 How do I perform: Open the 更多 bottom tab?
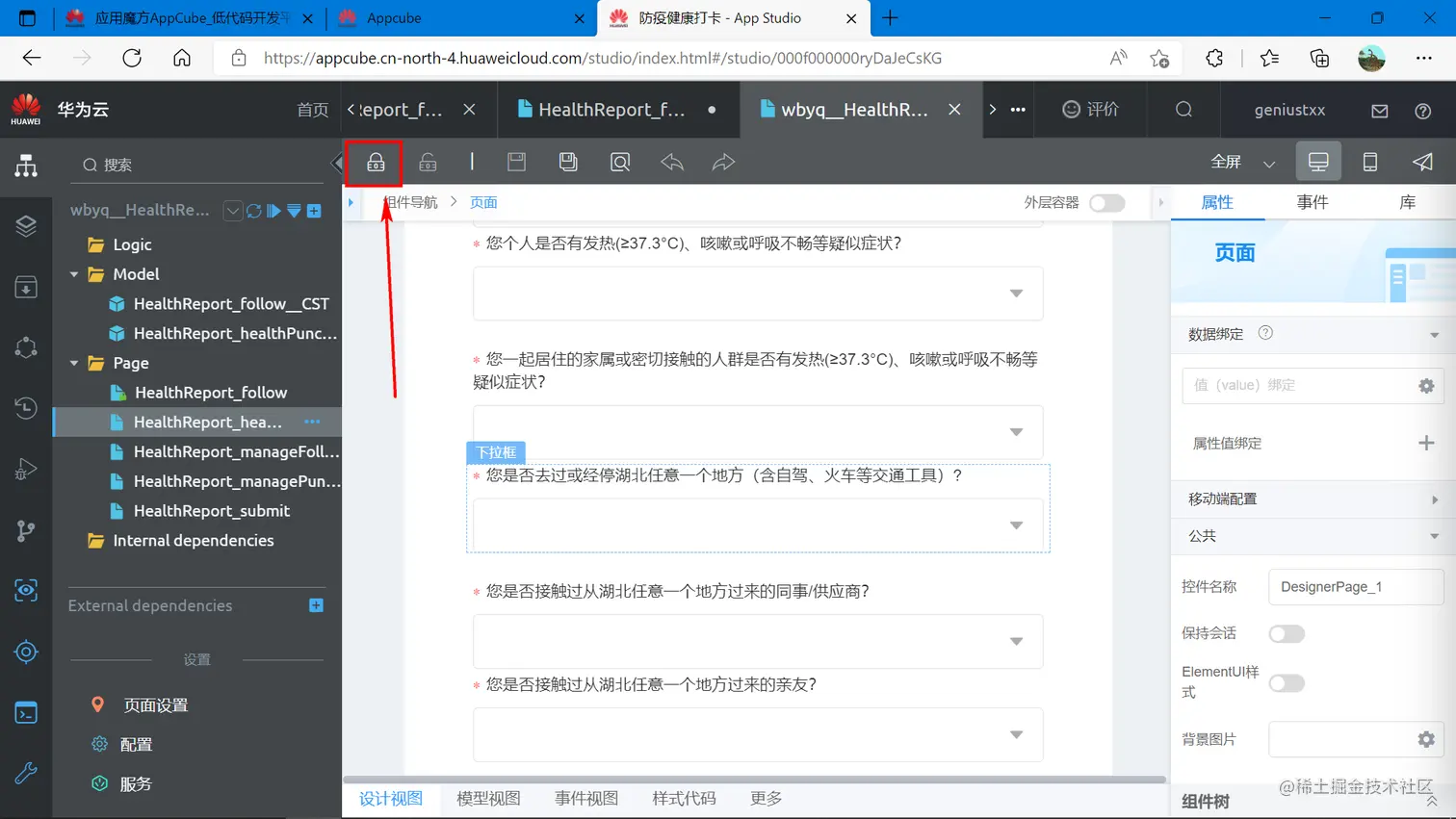767,799
